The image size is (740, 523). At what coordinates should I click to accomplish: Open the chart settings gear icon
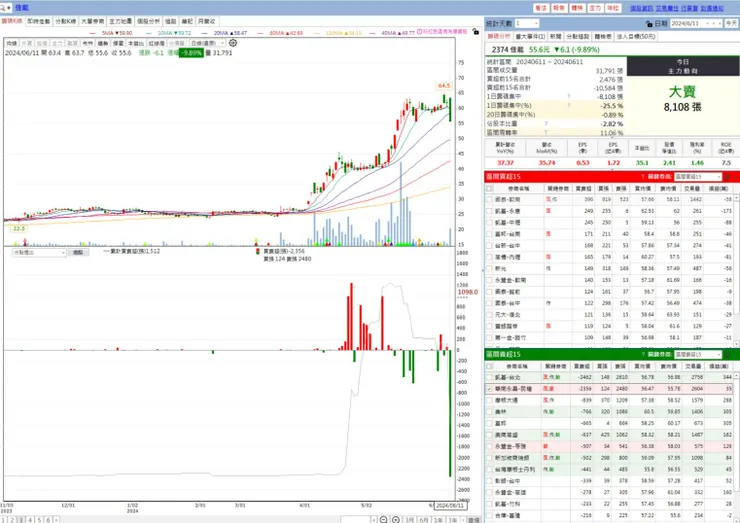pos(233,43)
